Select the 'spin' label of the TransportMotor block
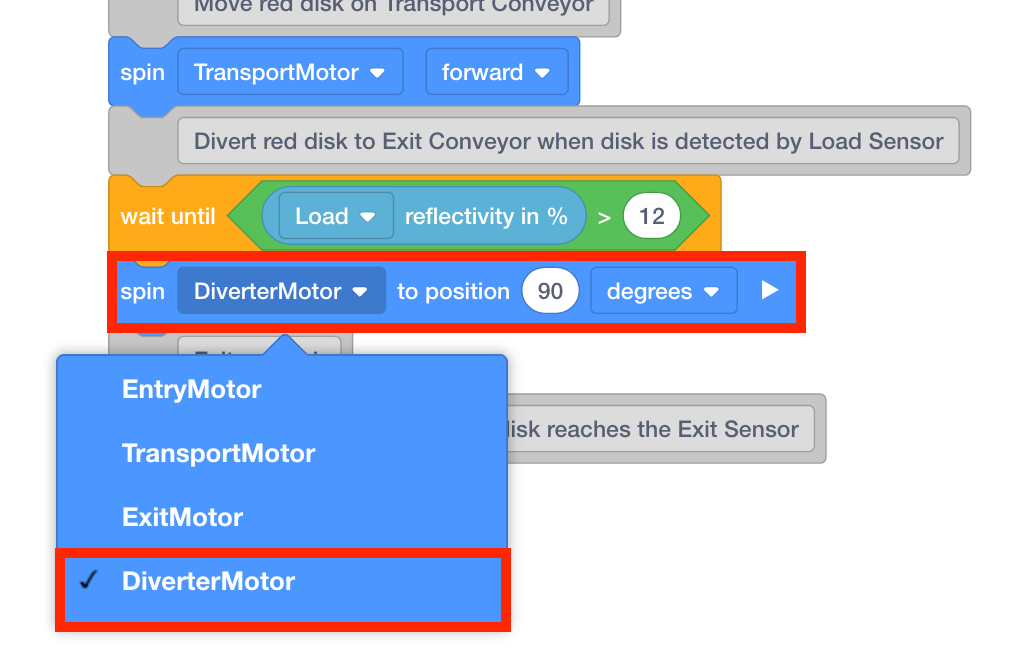 pyautogui.click(x=142, y=73)
